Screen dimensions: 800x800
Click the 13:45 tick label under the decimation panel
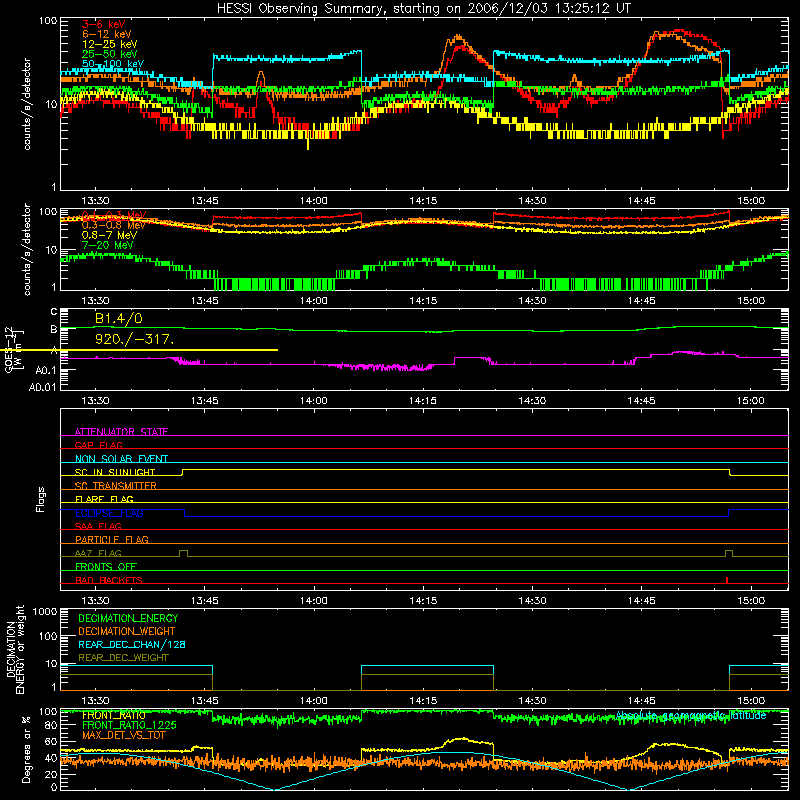[x=204, y=701]
